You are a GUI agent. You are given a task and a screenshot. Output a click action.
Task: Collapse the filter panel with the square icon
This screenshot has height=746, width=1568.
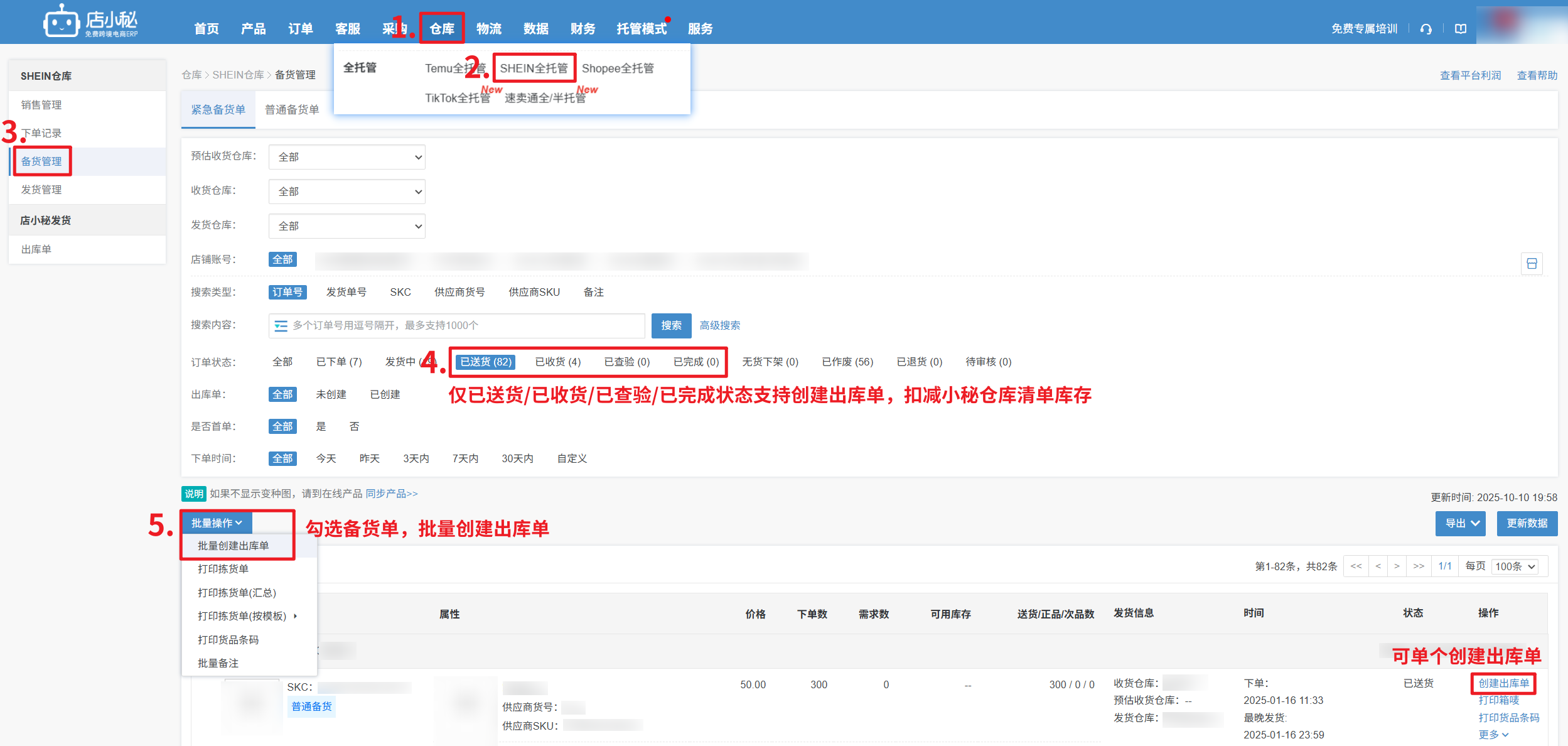point(1532,264)
